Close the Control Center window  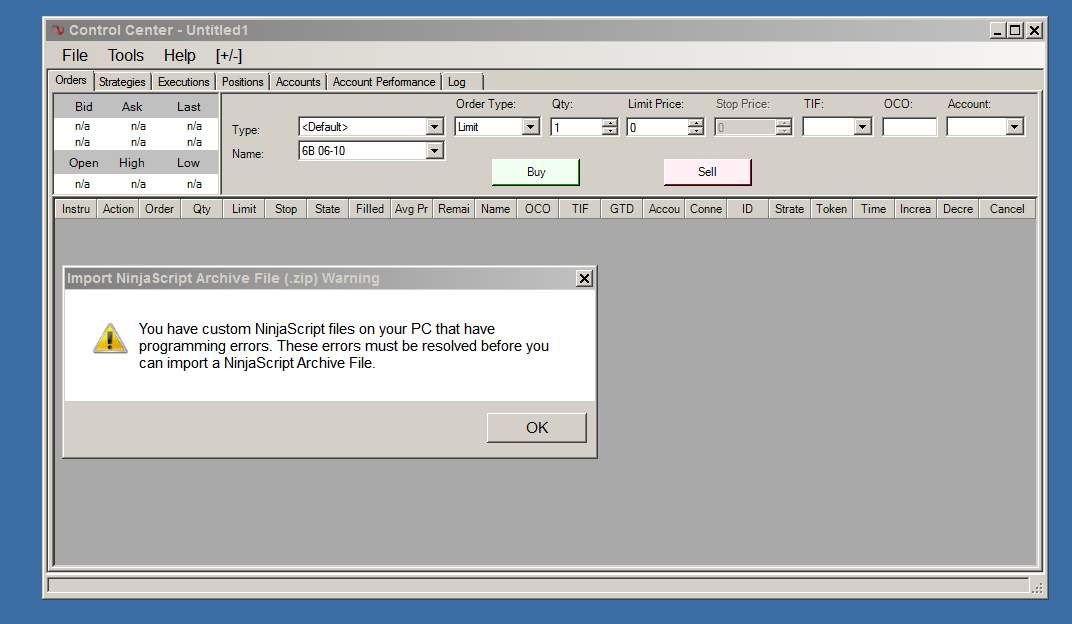click(1034, 30)
